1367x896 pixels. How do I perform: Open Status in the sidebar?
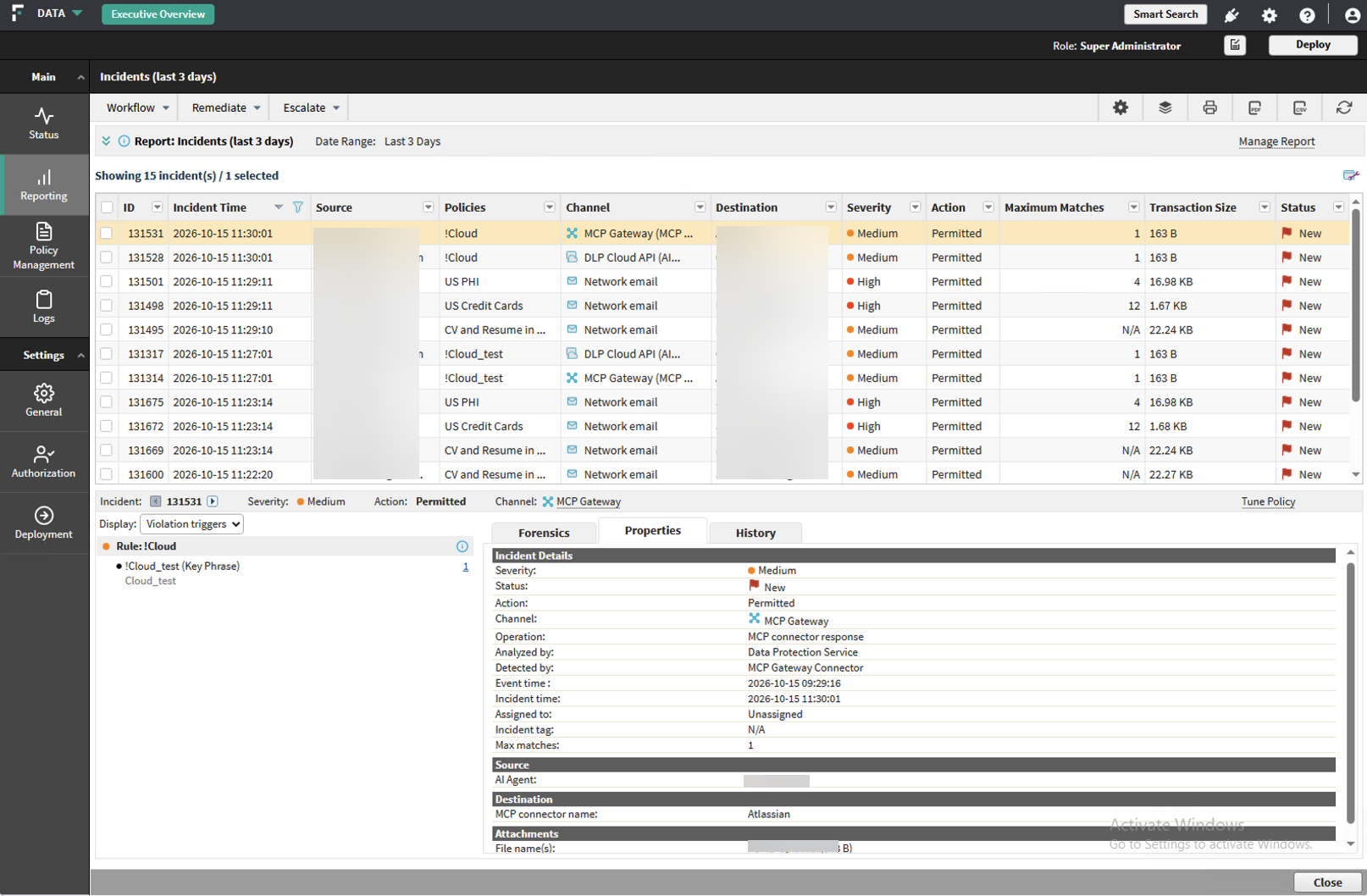tap(44, 124)
